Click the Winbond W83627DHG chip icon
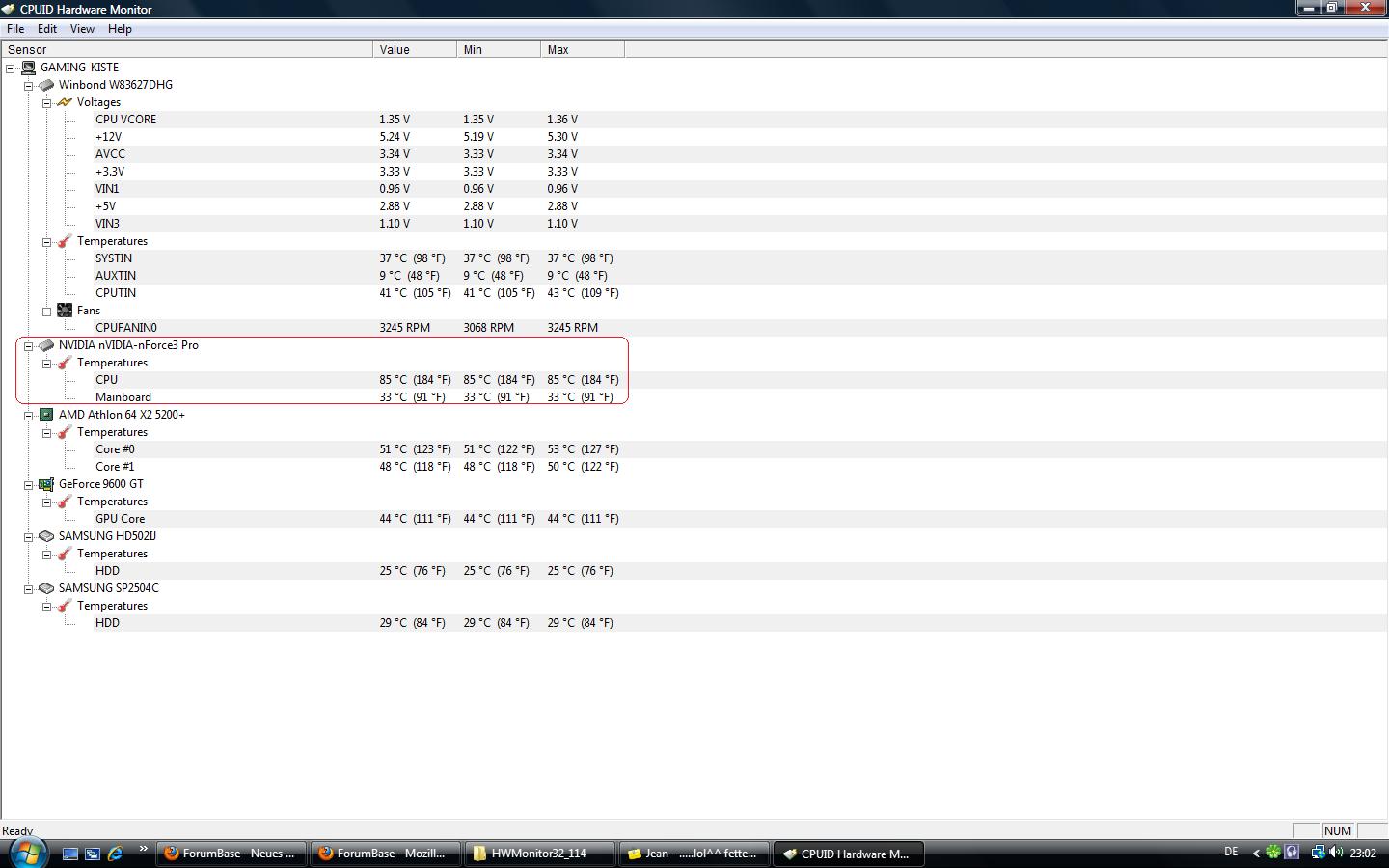Screen dimensions: 1389x868 [46, 85]
